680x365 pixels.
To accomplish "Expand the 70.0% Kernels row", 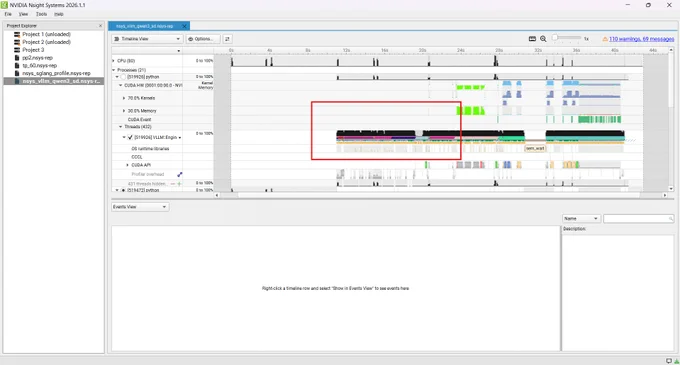I will (124, 98).
